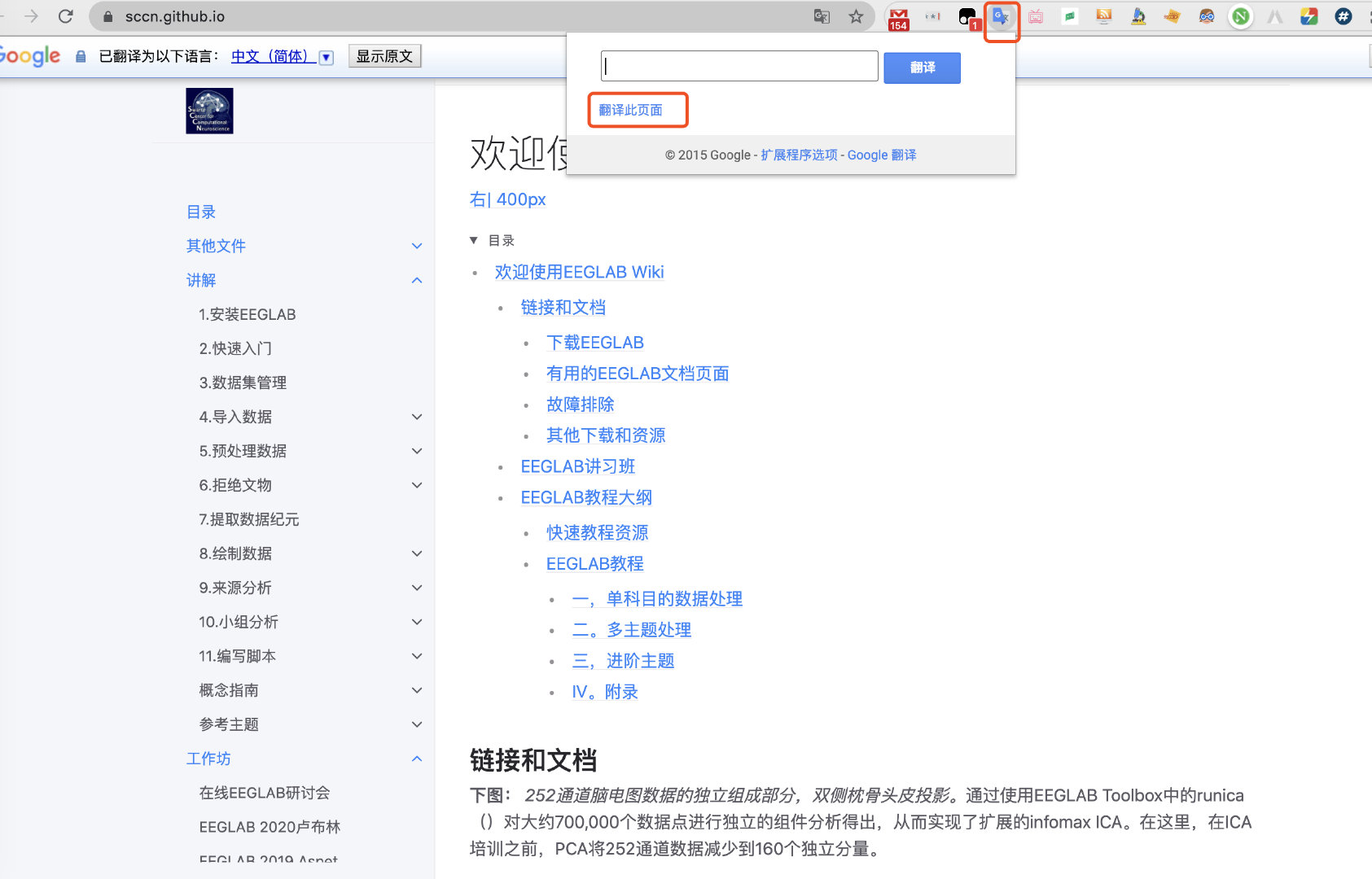Open 有用的EEGLAB文档页面 link
Screen dimensions: 1372x879
pyautogui.click(x=638, y=374)
